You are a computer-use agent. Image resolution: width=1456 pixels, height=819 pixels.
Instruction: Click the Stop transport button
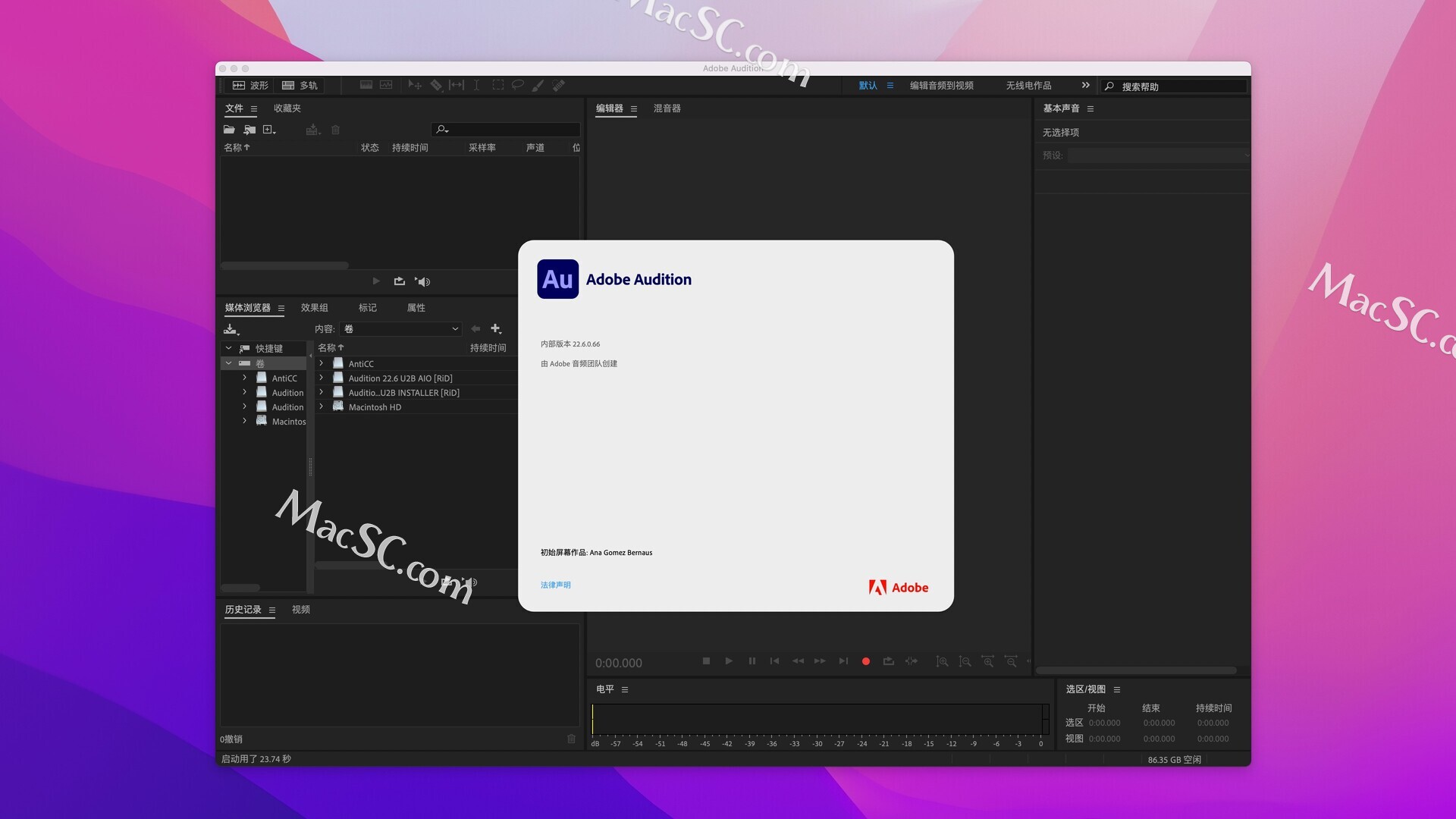[706, 661]
